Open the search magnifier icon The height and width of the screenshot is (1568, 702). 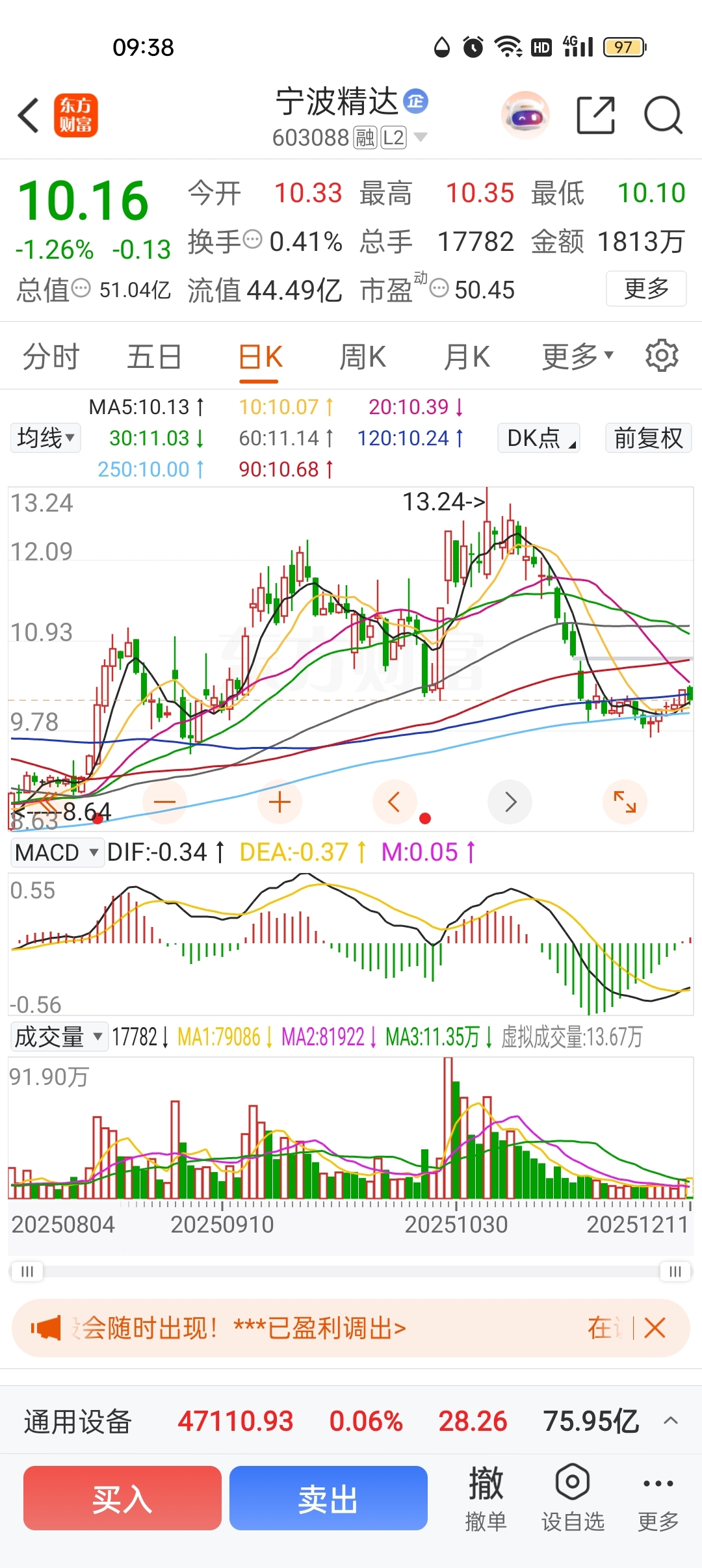tap(663, 116)
